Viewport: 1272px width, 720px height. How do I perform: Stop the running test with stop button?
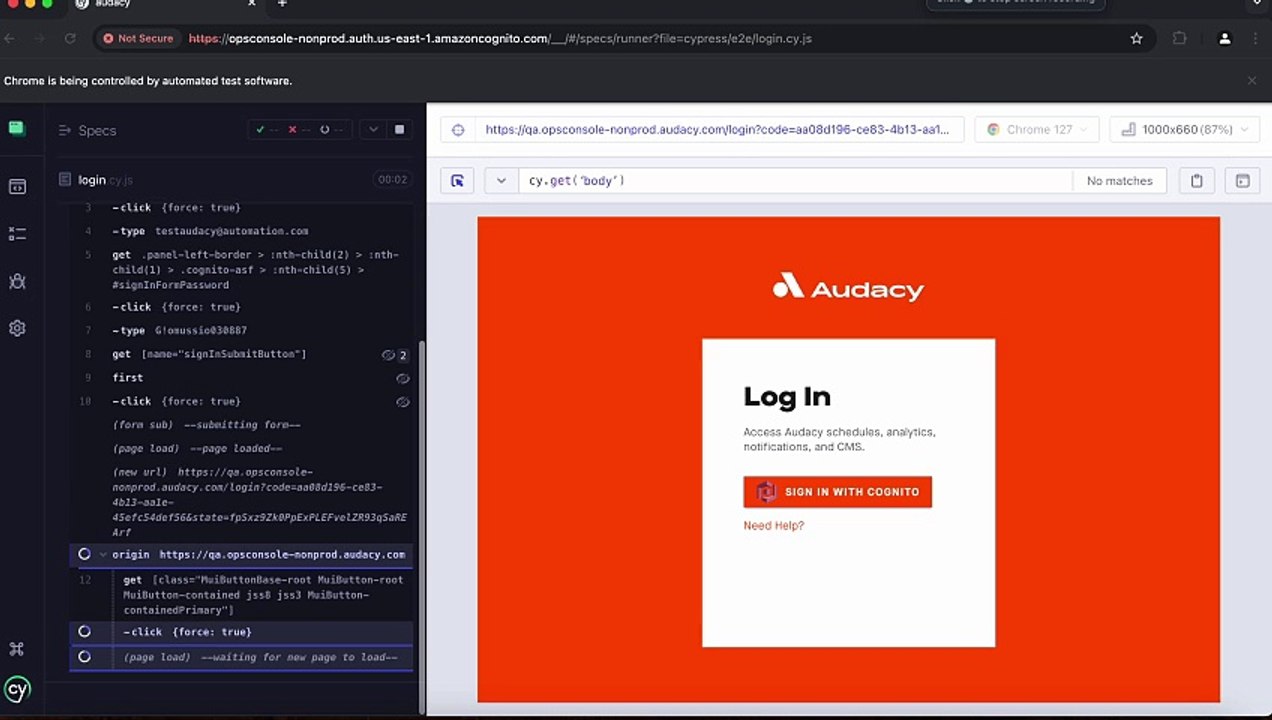(x=399, y=130)
